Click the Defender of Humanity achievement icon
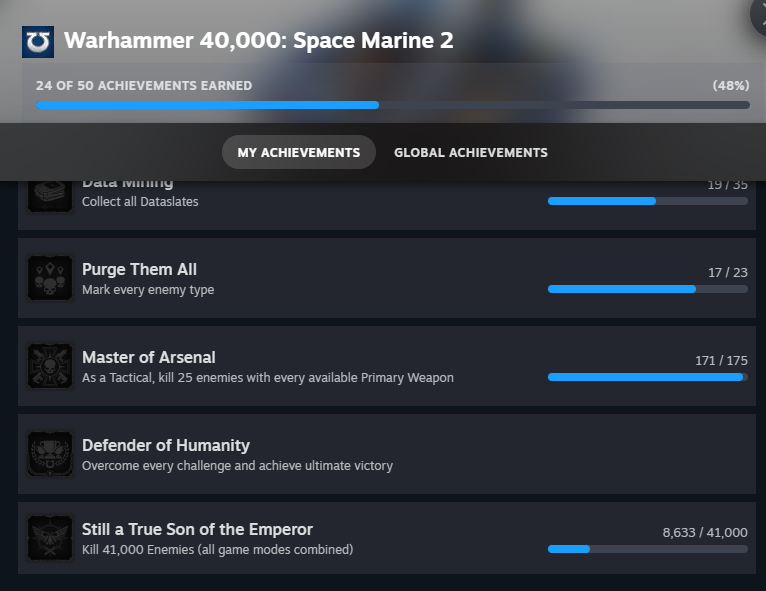The image size is (766, 591). coord(50,454)
